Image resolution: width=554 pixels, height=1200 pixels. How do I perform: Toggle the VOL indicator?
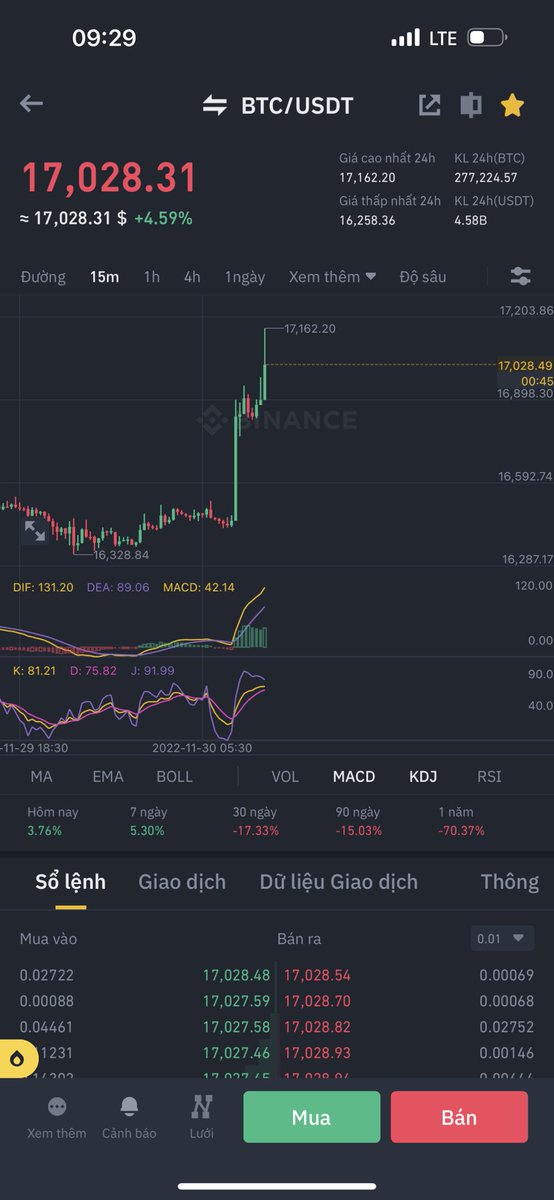coord(285,776)
